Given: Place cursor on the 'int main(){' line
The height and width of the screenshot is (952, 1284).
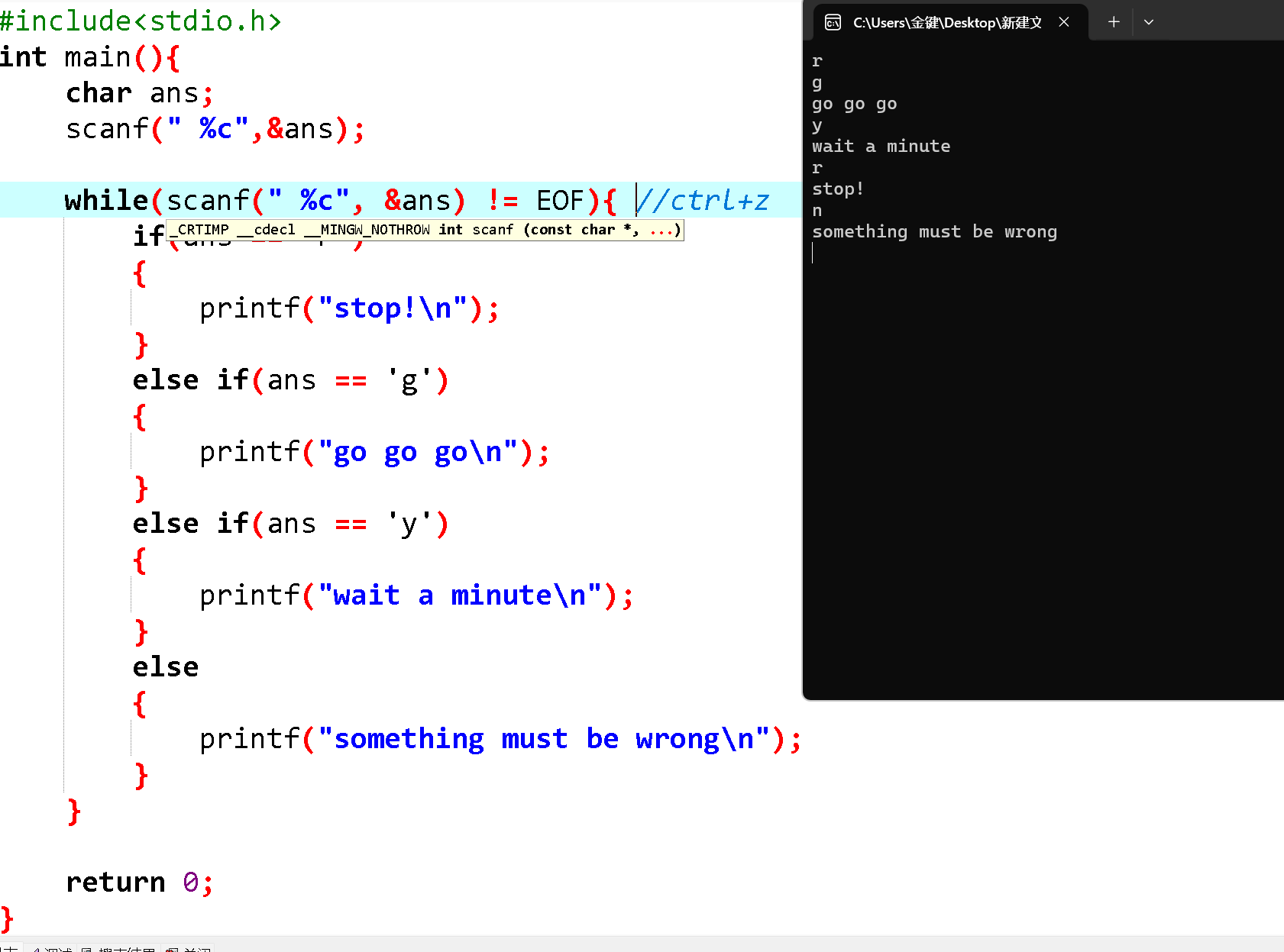Looking at the screenshot, I should [89, 57].
